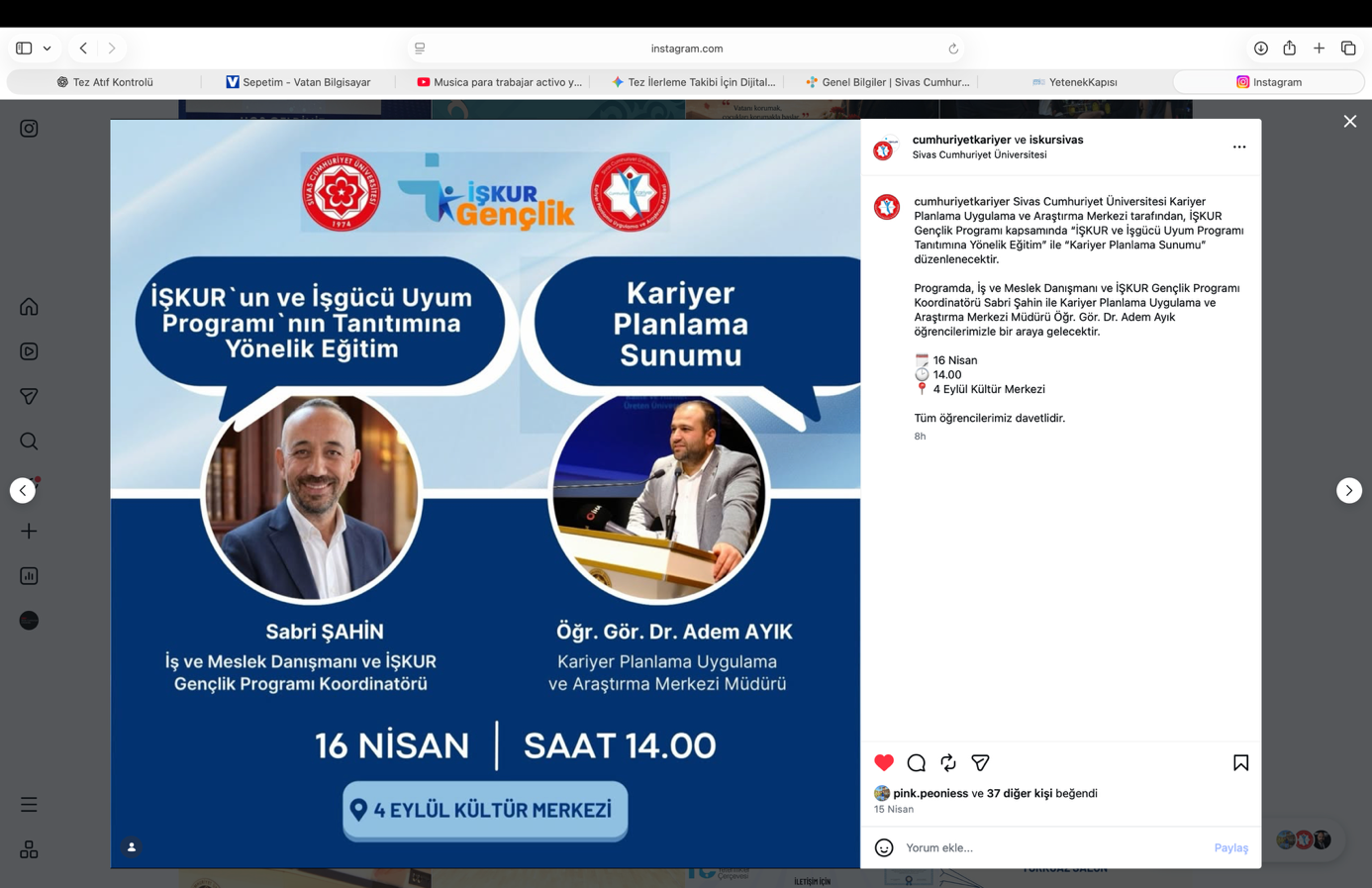The image size is (1372, 888).
Task: Open the three-dot post options menu
Action: 1239,147
